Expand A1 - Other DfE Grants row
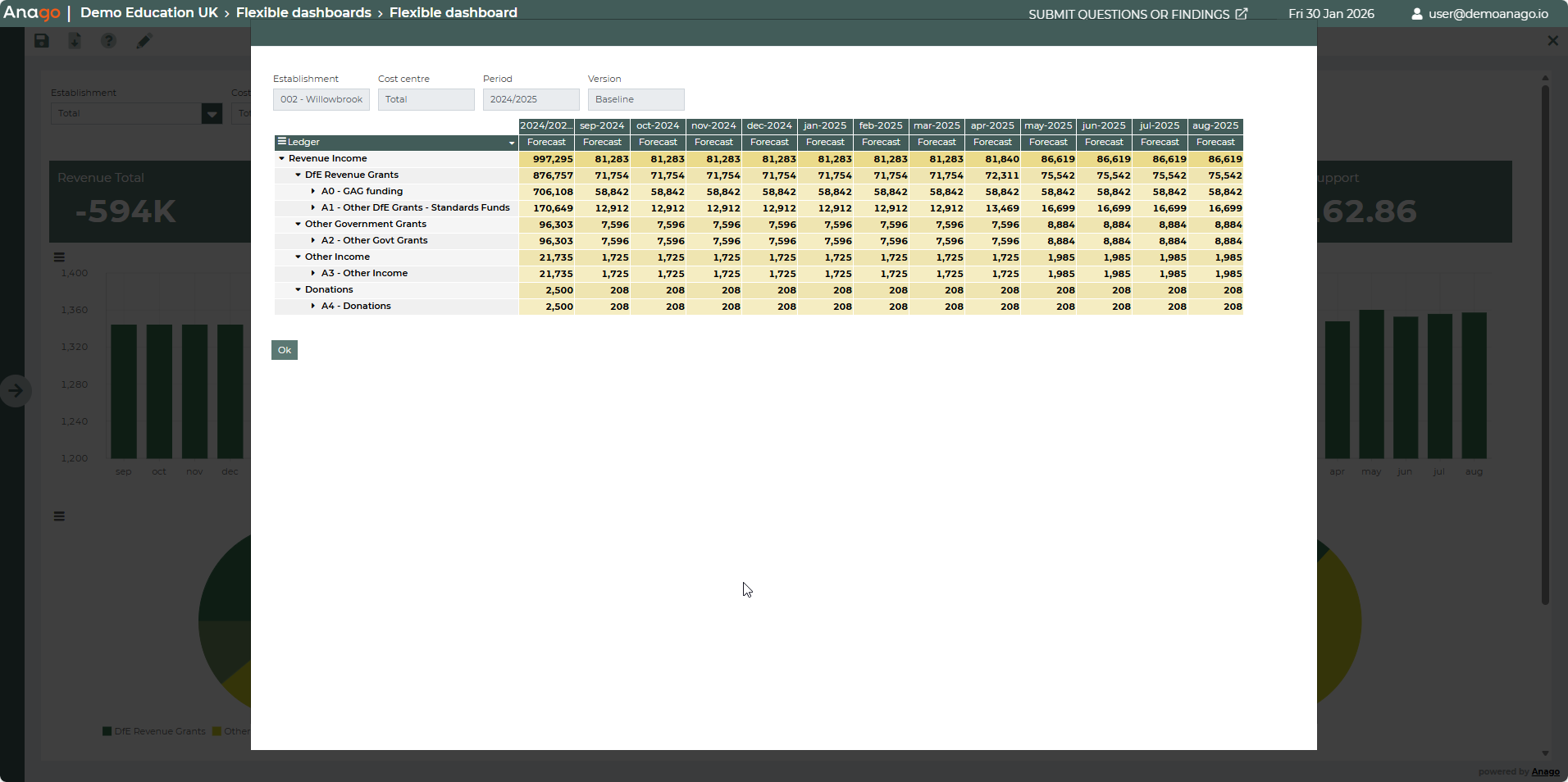Screen dimensions: 1568x782 (313, 208)
